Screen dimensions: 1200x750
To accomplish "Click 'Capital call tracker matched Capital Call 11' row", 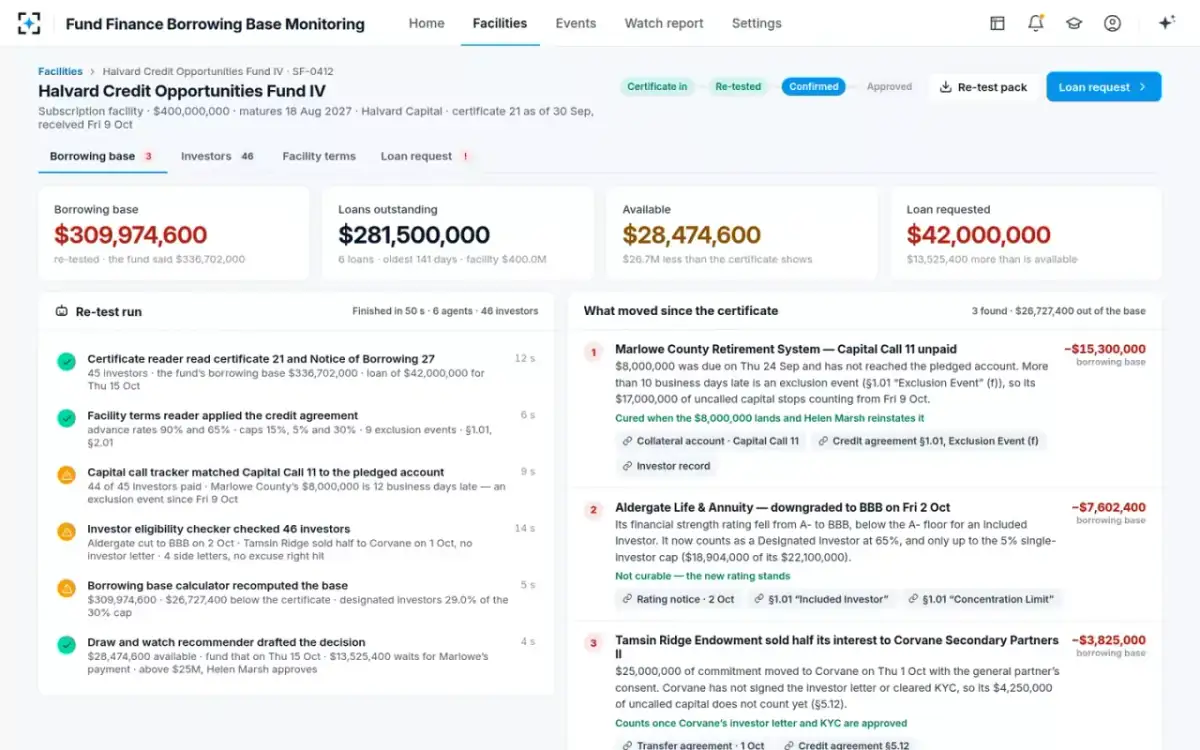I will 296,485.
